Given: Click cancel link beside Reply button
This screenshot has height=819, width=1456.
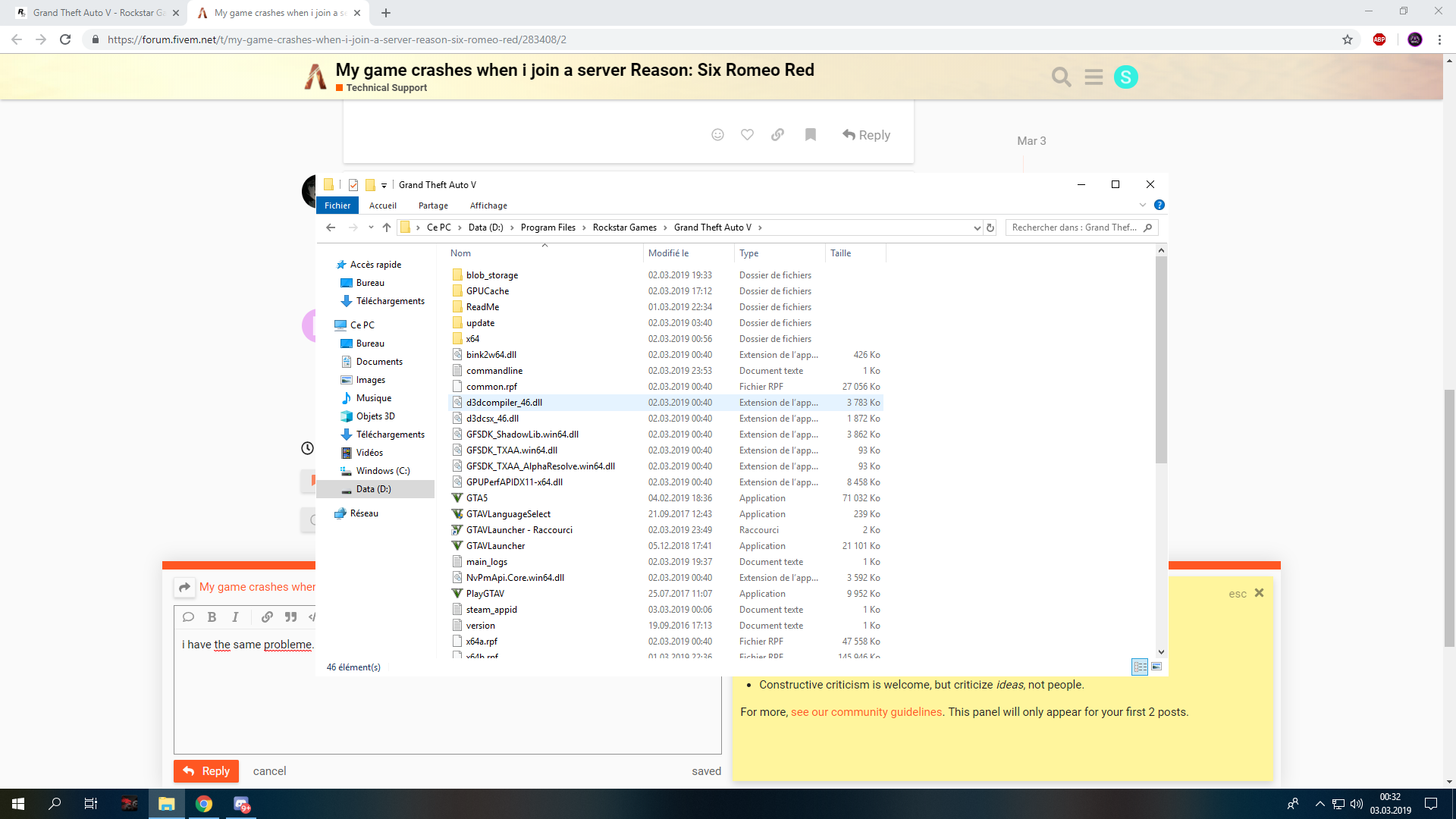Looking at the screenshot, I should pyautogui.click(x=269, y=771).
